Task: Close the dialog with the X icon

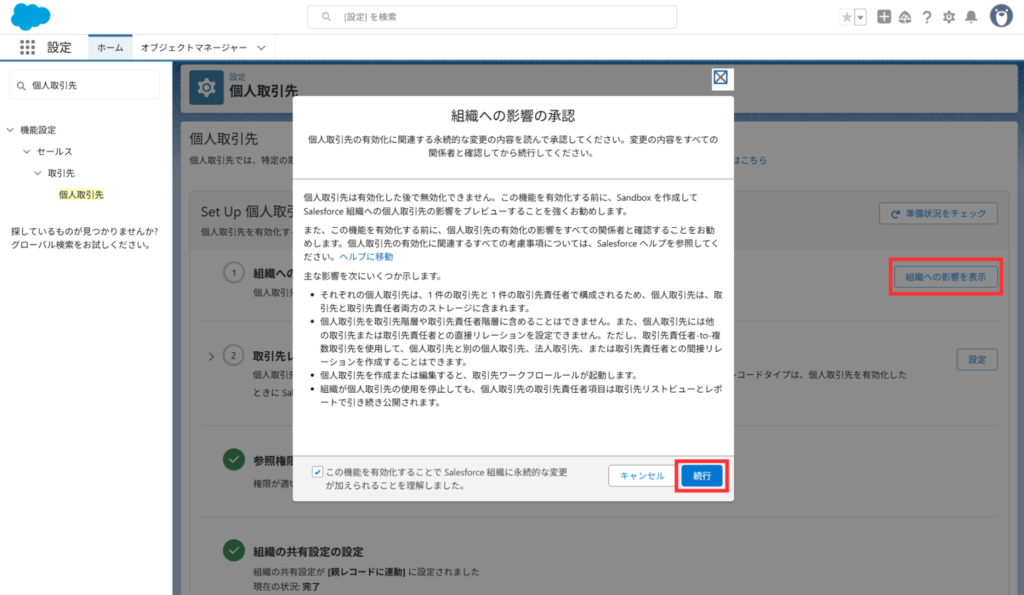Action: click(720, 78)
